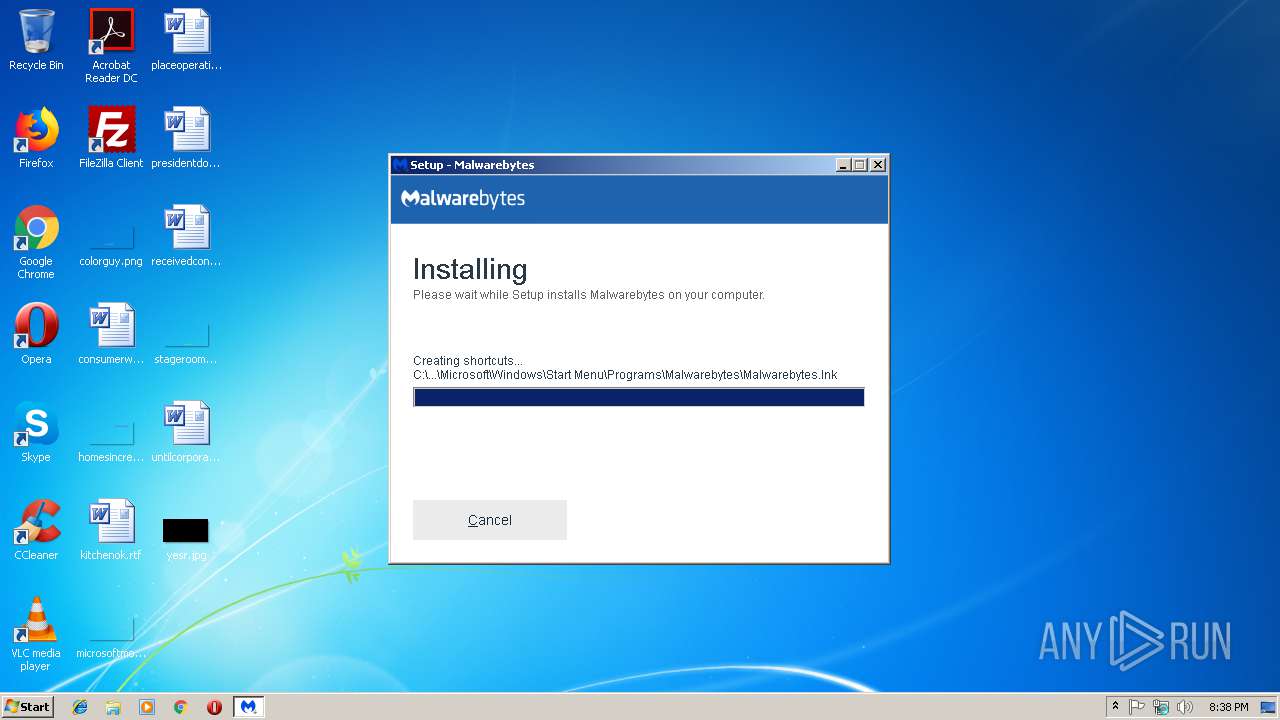The height and width of the screenshot is (720, 1280).
Task: Select the kitchenok.rtf document icon
Action: [x=111, y=530]
